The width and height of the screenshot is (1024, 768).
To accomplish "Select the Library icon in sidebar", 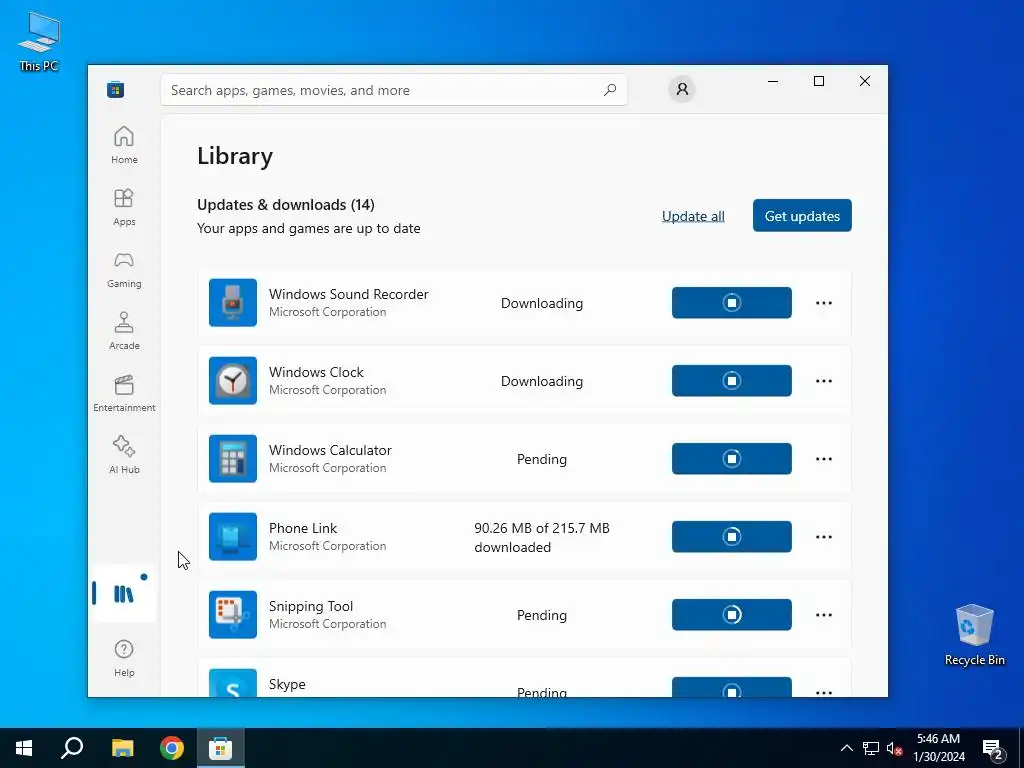I will [x=124, y=594].
